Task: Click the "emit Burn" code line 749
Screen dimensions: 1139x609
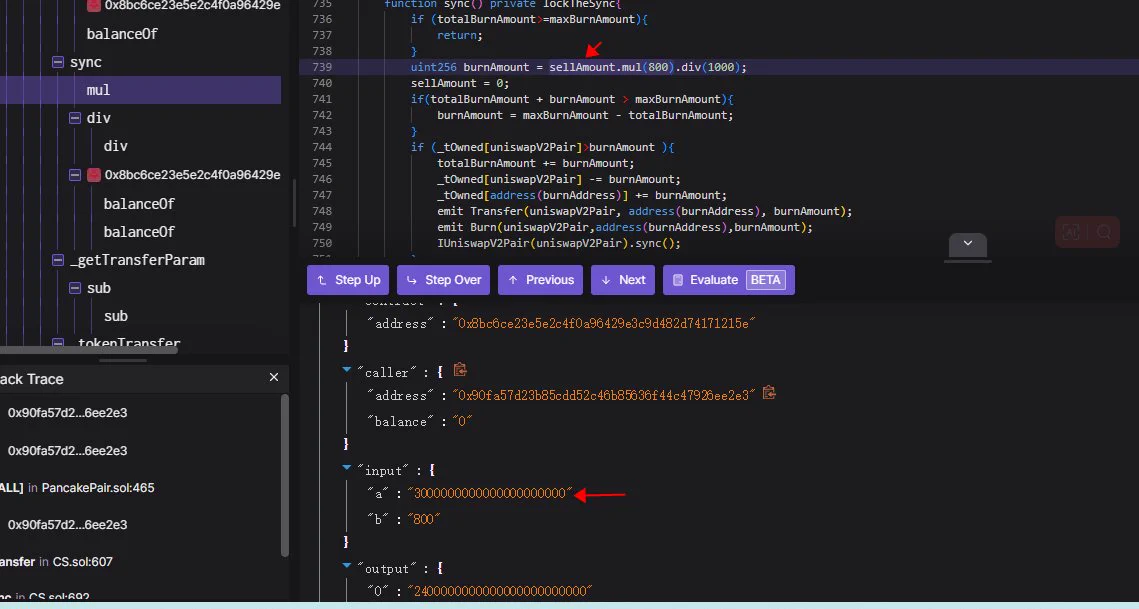Action: tap(625, 227)
